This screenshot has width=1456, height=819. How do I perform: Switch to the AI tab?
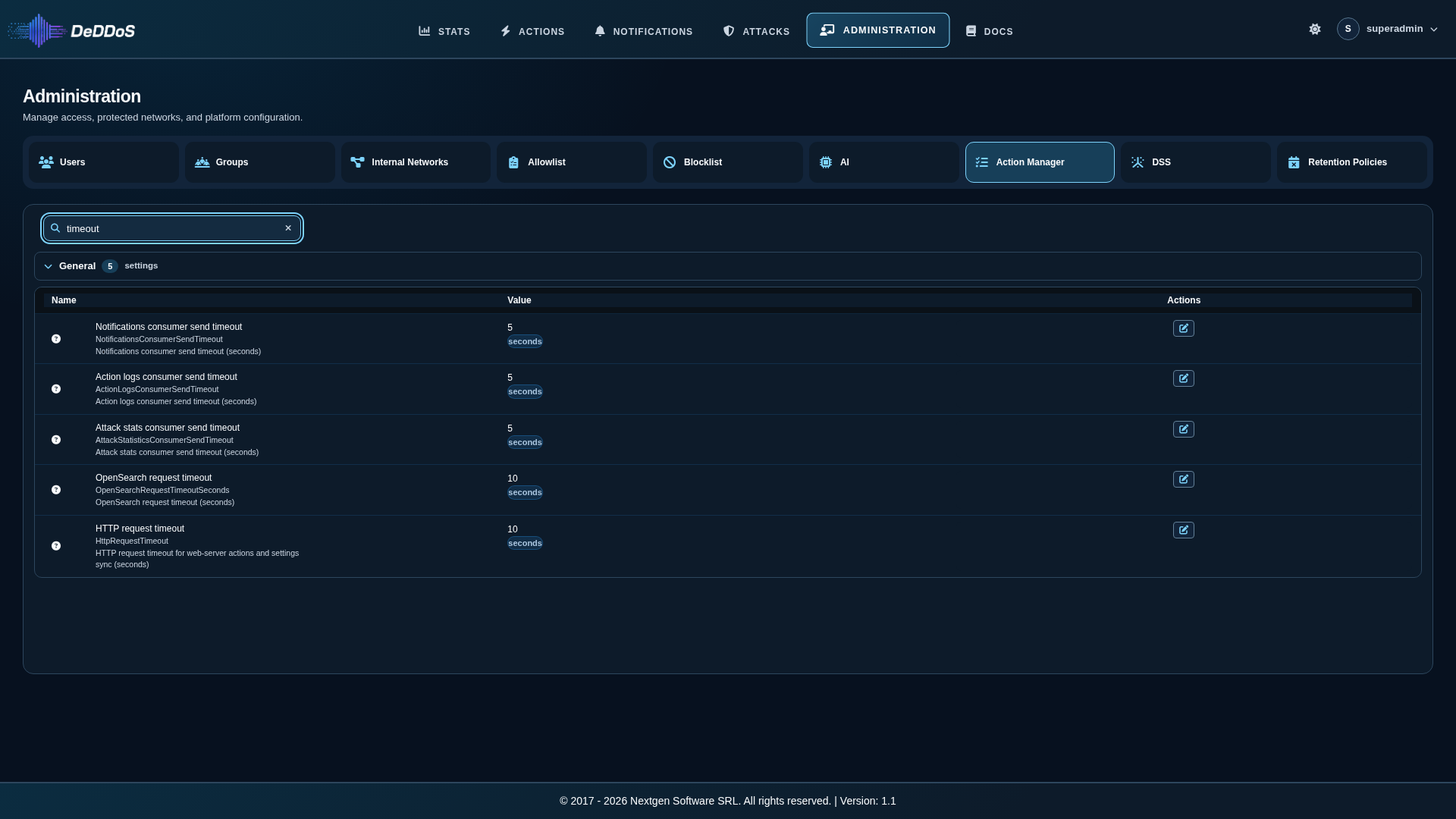point(884,162)
